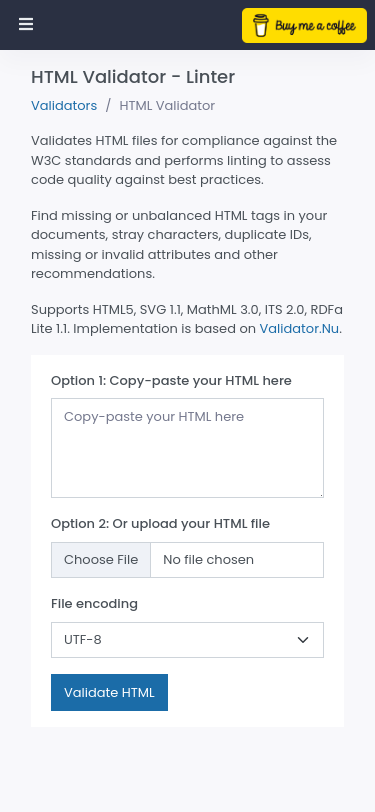Select the HTML Validator breadcrumb item
Viewport: 375px width, 812px height.
(x=167, y=106)
